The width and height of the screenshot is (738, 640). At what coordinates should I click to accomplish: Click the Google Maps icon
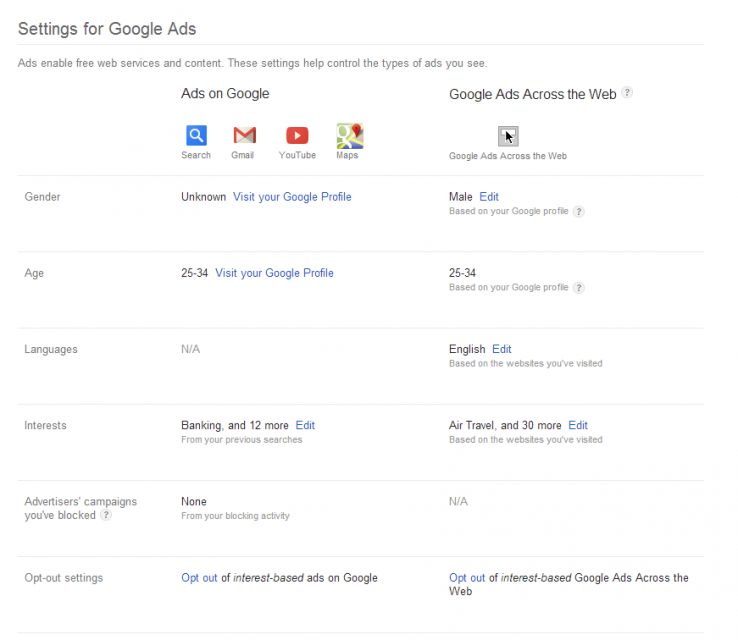[349, 135]
